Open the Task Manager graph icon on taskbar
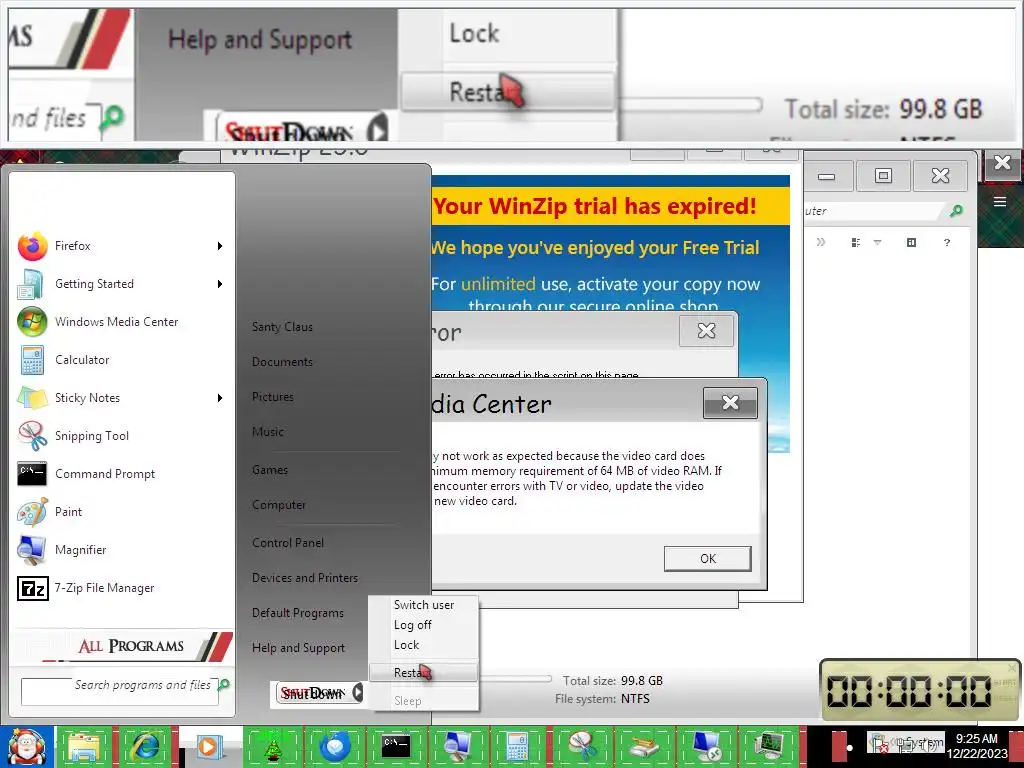1024x768 pixels. pos(769,746)
